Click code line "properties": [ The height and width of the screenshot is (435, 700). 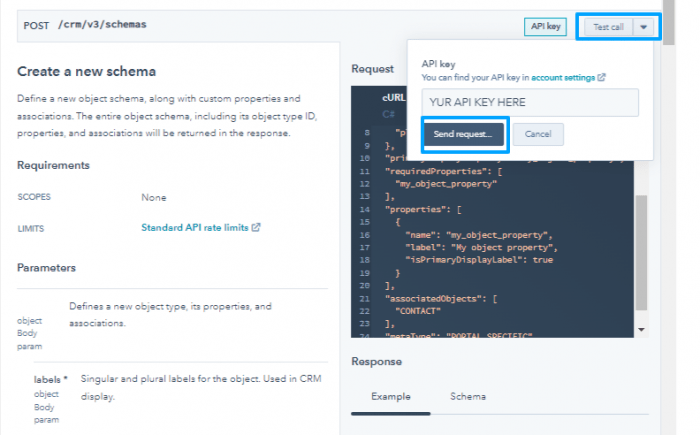click(423, 209)
